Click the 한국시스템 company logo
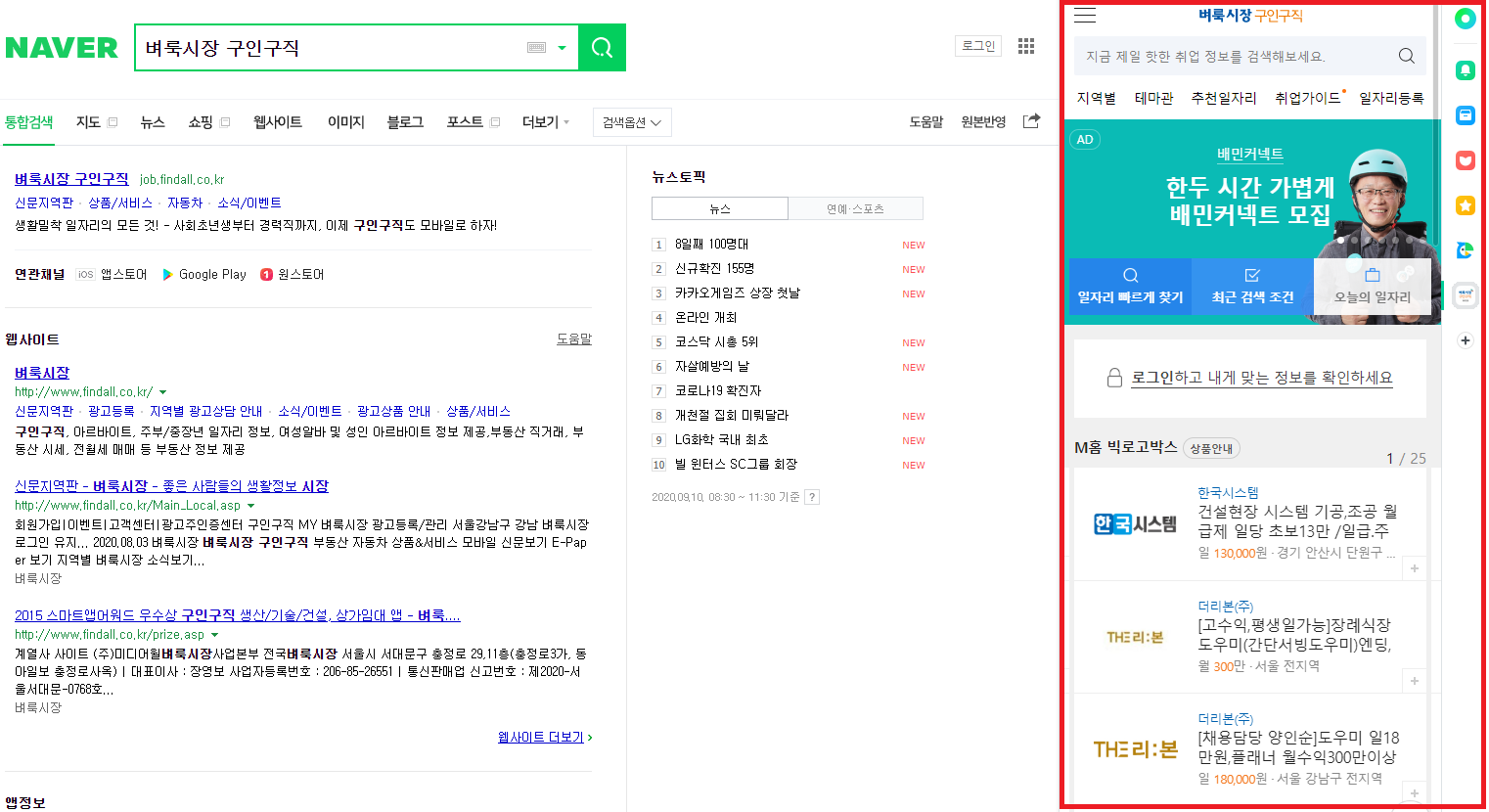The image size is (1489, 812). 1135,524
